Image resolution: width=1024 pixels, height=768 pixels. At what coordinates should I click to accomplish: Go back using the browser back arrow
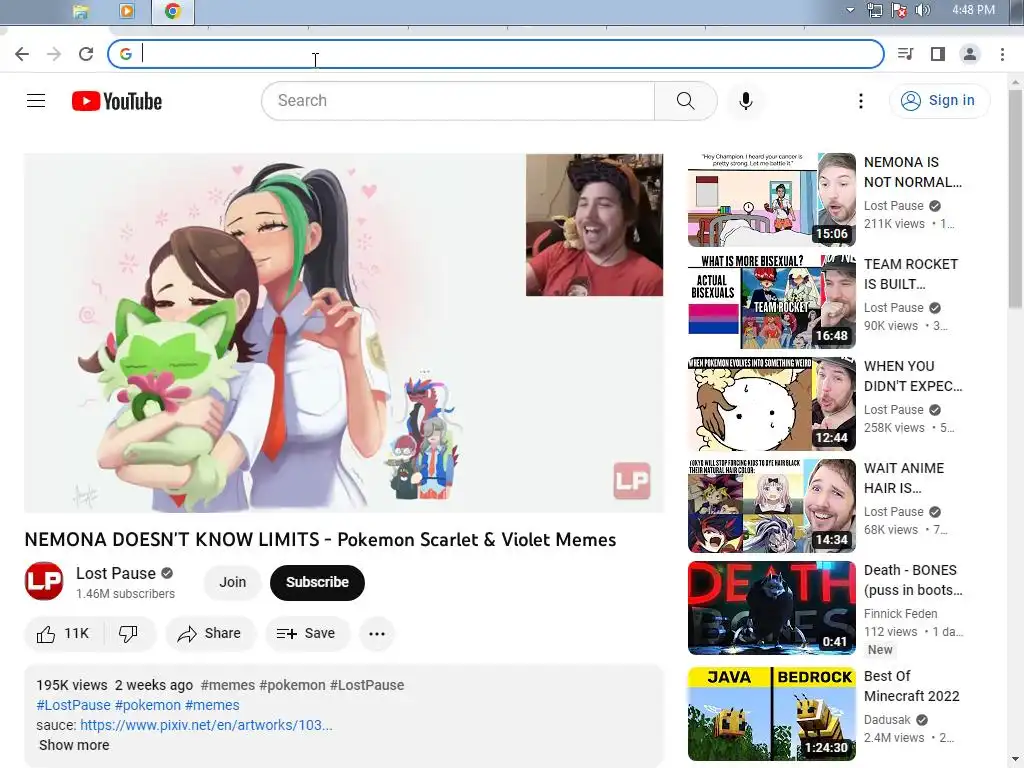(x=22, y=54)
